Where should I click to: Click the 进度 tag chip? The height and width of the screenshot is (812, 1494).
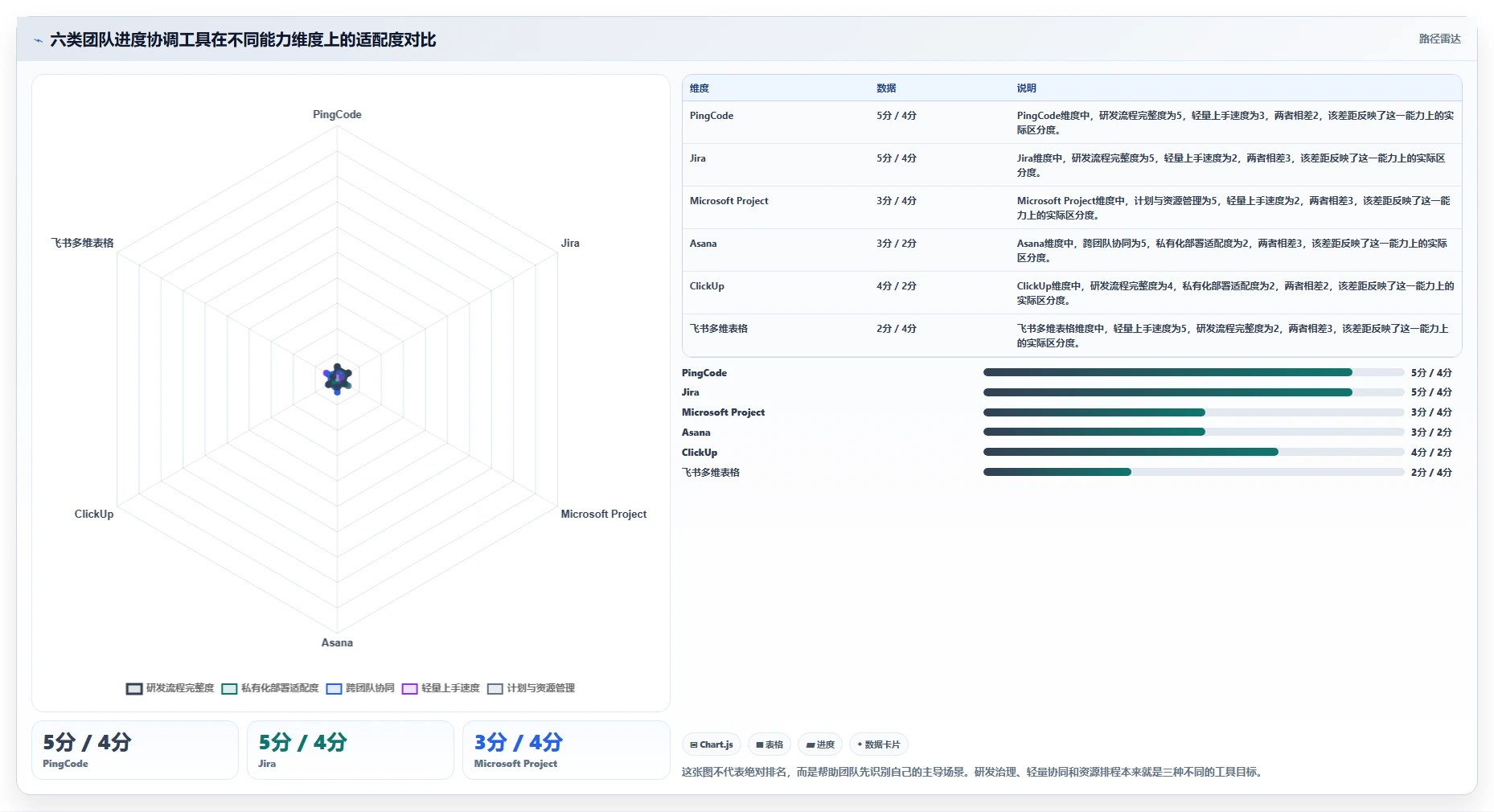(820, 744)
